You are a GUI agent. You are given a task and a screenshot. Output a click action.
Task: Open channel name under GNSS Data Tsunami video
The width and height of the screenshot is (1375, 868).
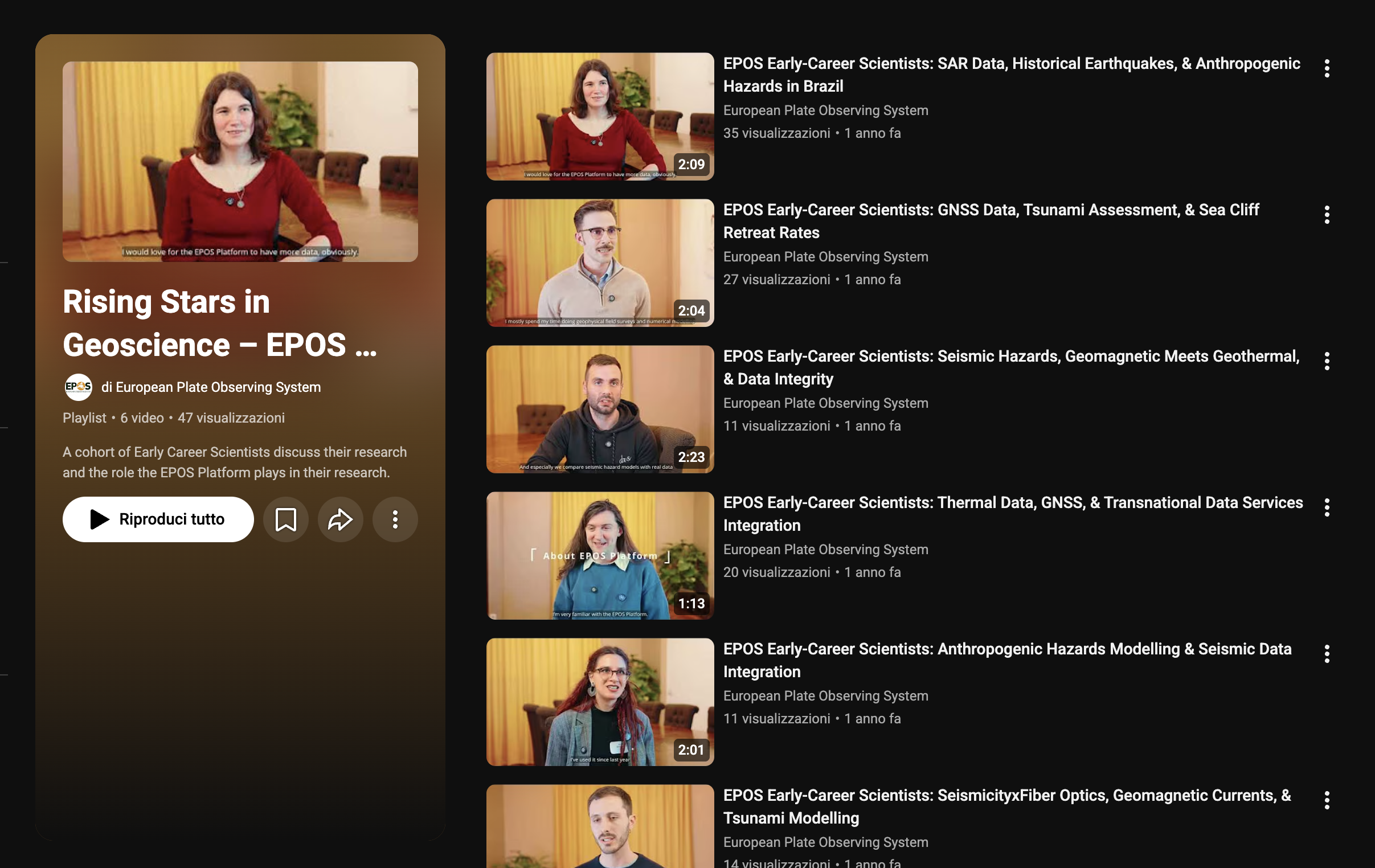[826, 256]
